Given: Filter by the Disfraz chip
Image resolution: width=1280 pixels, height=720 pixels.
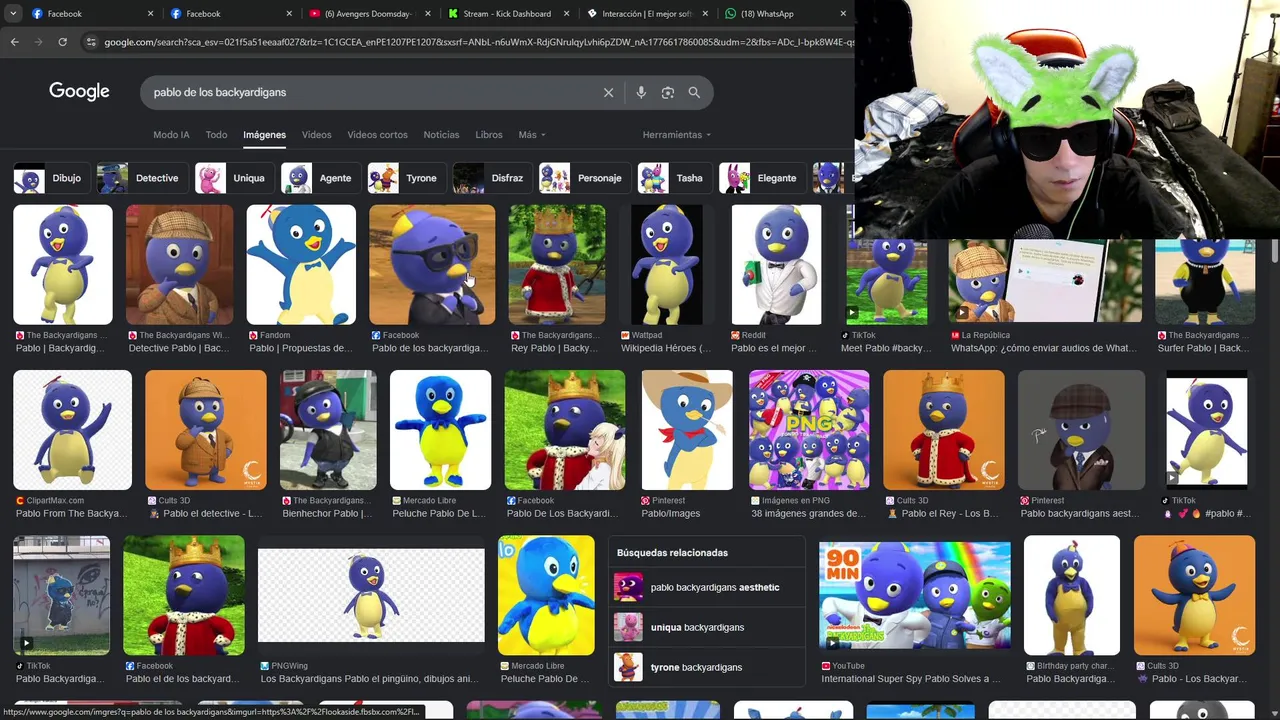Looking at the screenshot, I should [491, 178].
